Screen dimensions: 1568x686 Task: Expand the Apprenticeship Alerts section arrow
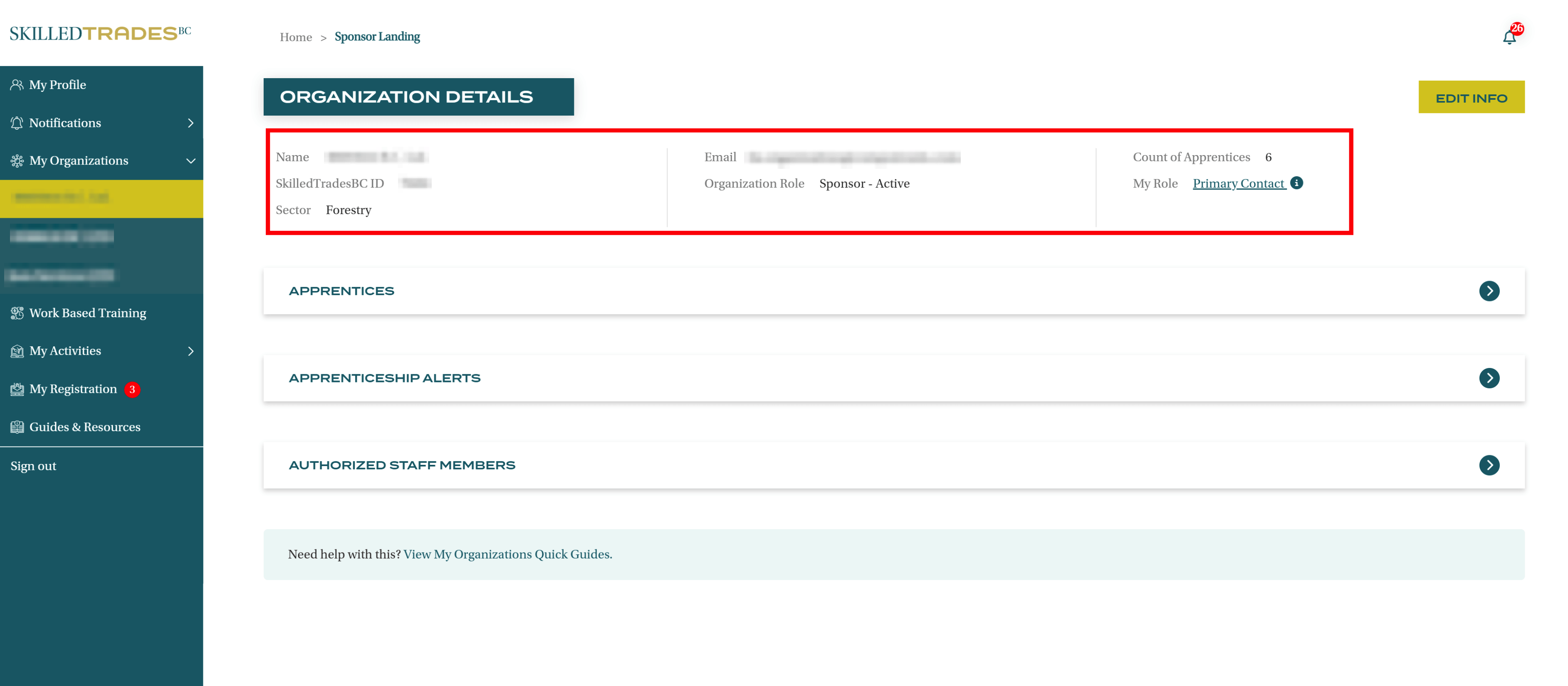1489,378
